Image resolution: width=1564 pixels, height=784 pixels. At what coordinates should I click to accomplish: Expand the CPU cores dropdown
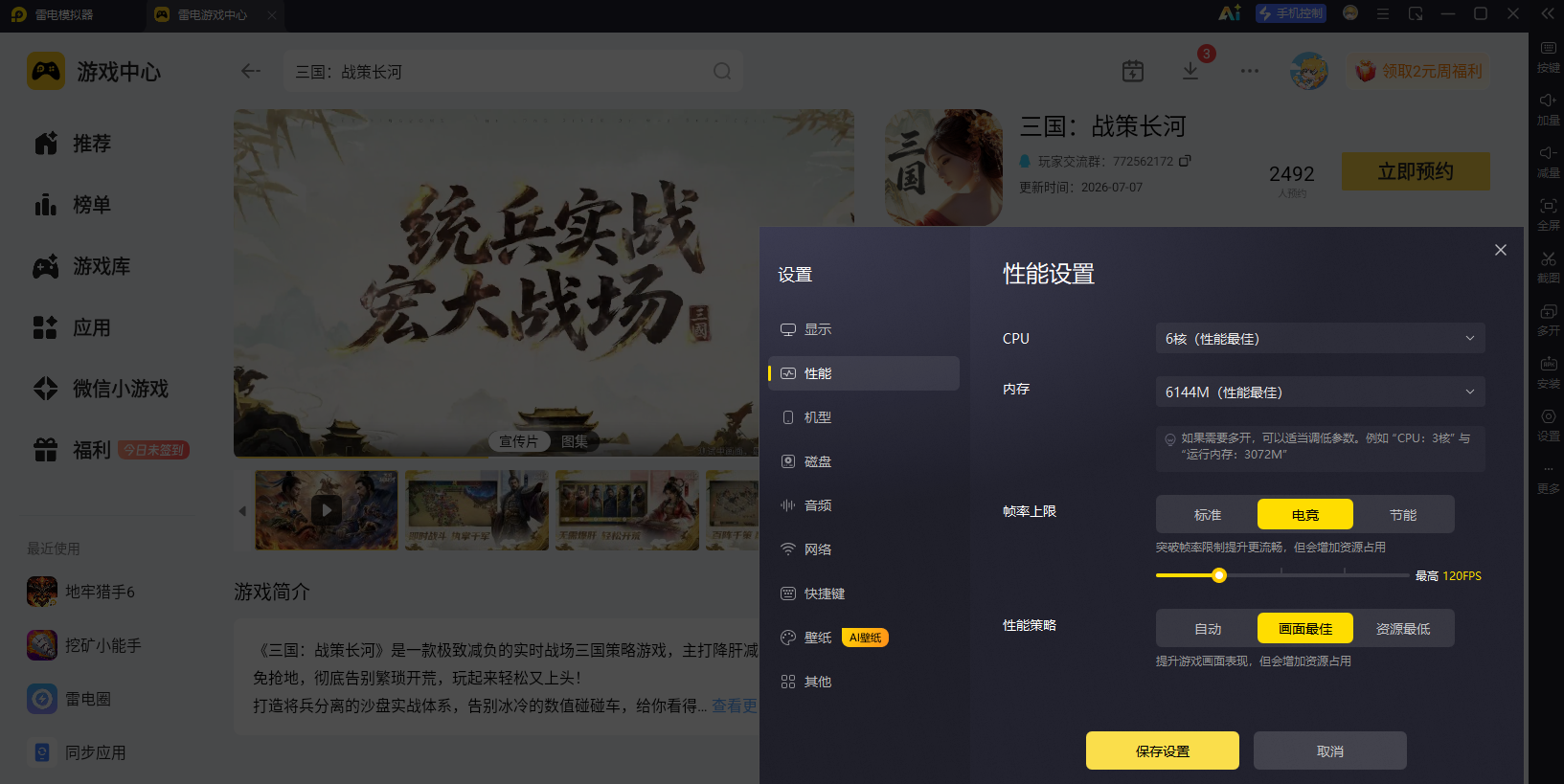(x=1320, y=338)
